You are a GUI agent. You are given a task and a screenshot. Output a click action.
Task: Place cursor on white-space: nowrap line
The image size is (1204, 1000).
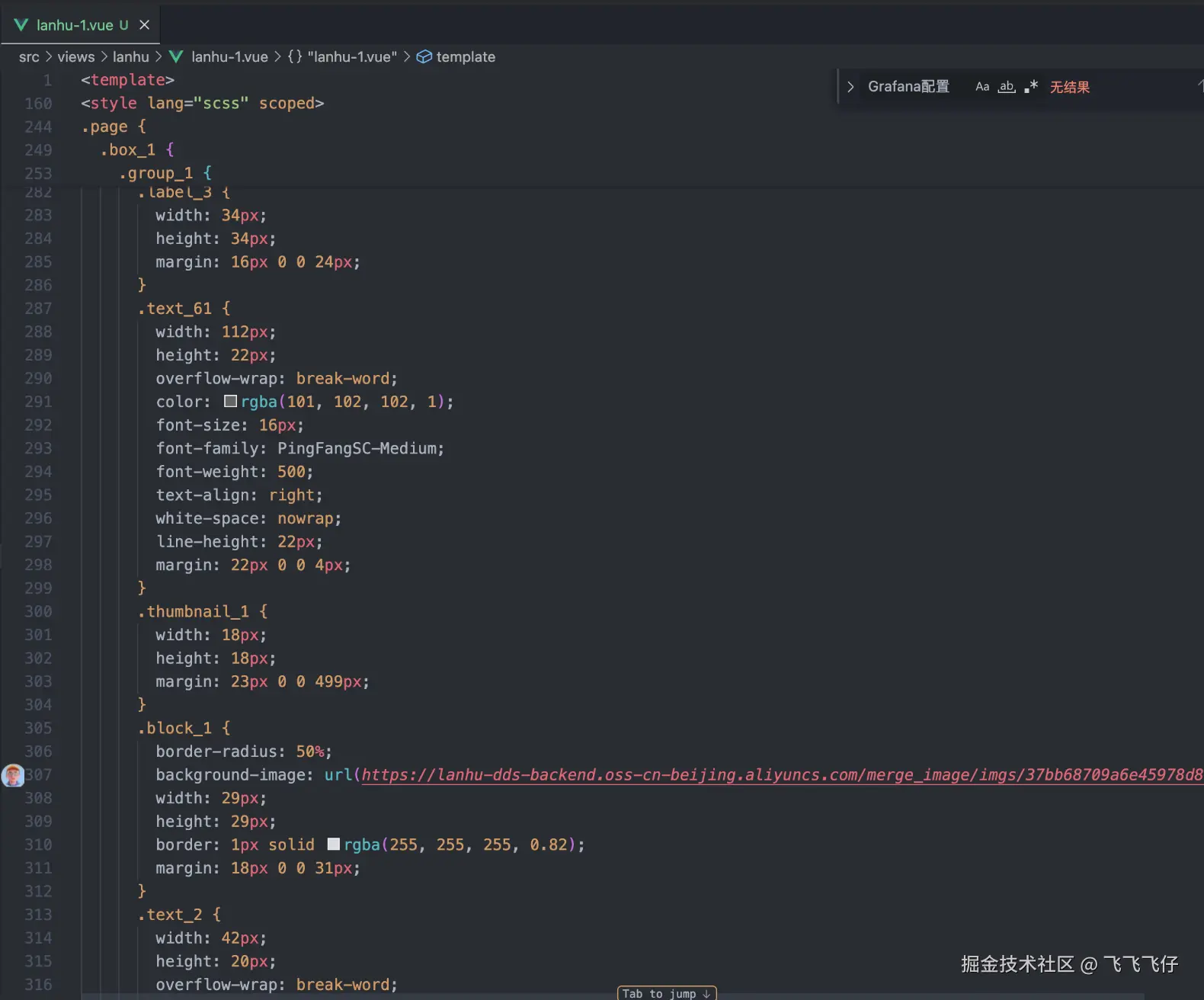point(248,518)
